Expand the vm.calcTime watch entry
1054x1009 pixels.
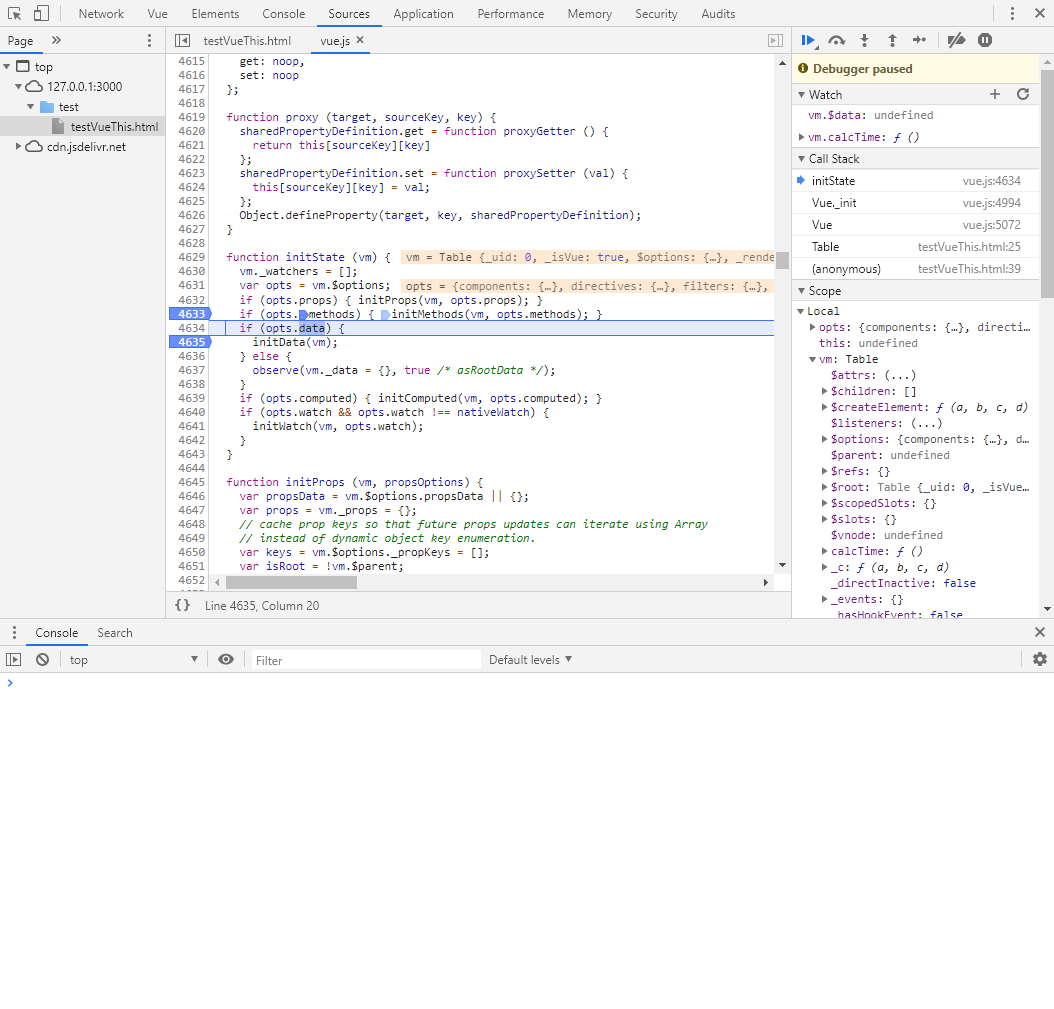pyautogui.click(x=801, y=137)
